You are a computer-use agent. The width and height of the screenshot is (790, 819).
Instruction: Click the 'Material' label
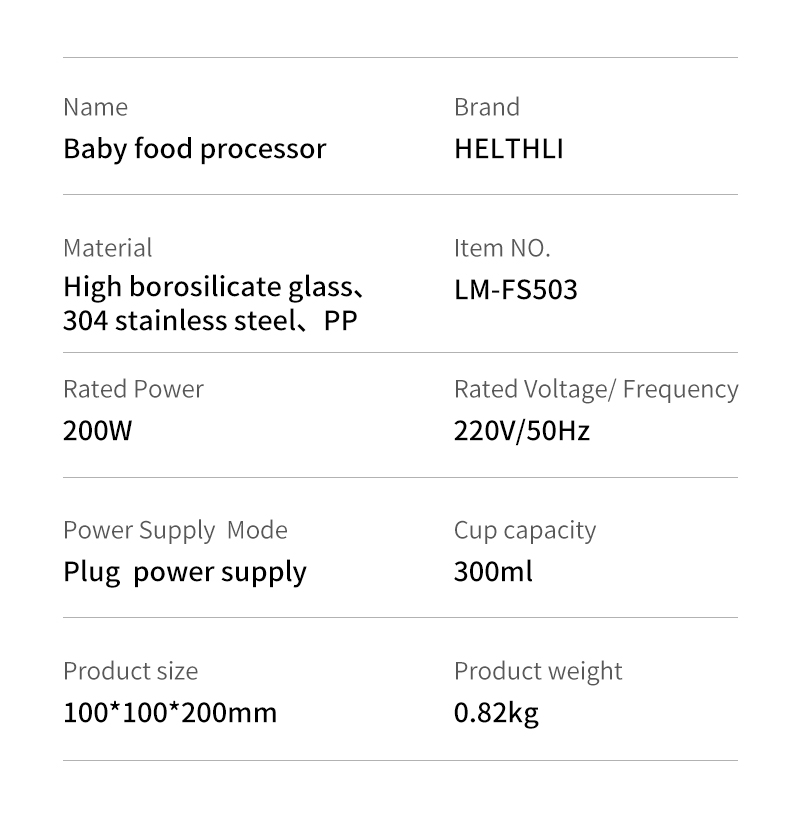point(108,248)
